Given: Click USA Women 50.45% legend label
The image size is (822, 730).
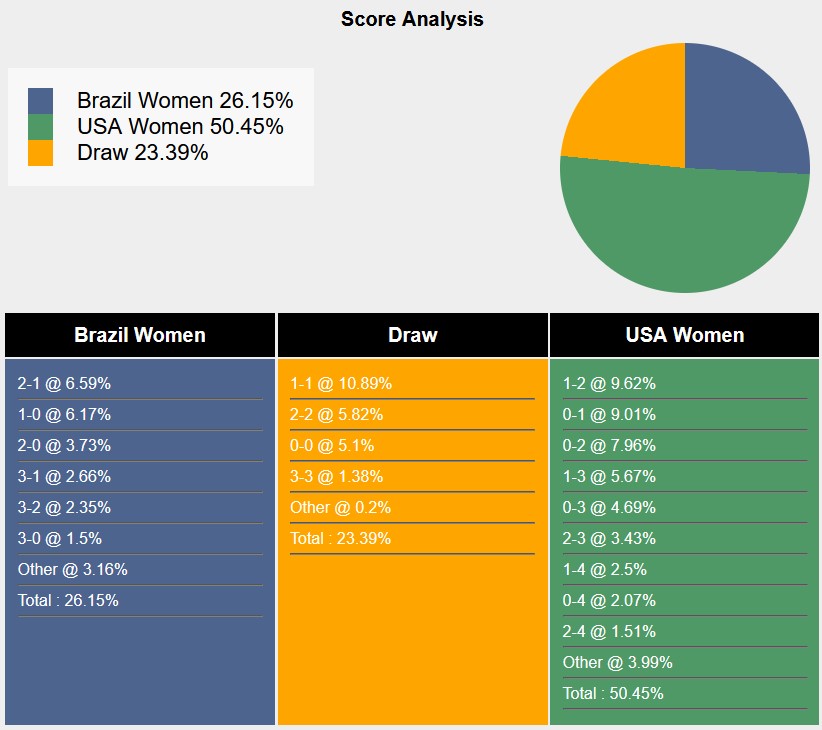Looking at the screenshot, I should click(x=180, y=127).
